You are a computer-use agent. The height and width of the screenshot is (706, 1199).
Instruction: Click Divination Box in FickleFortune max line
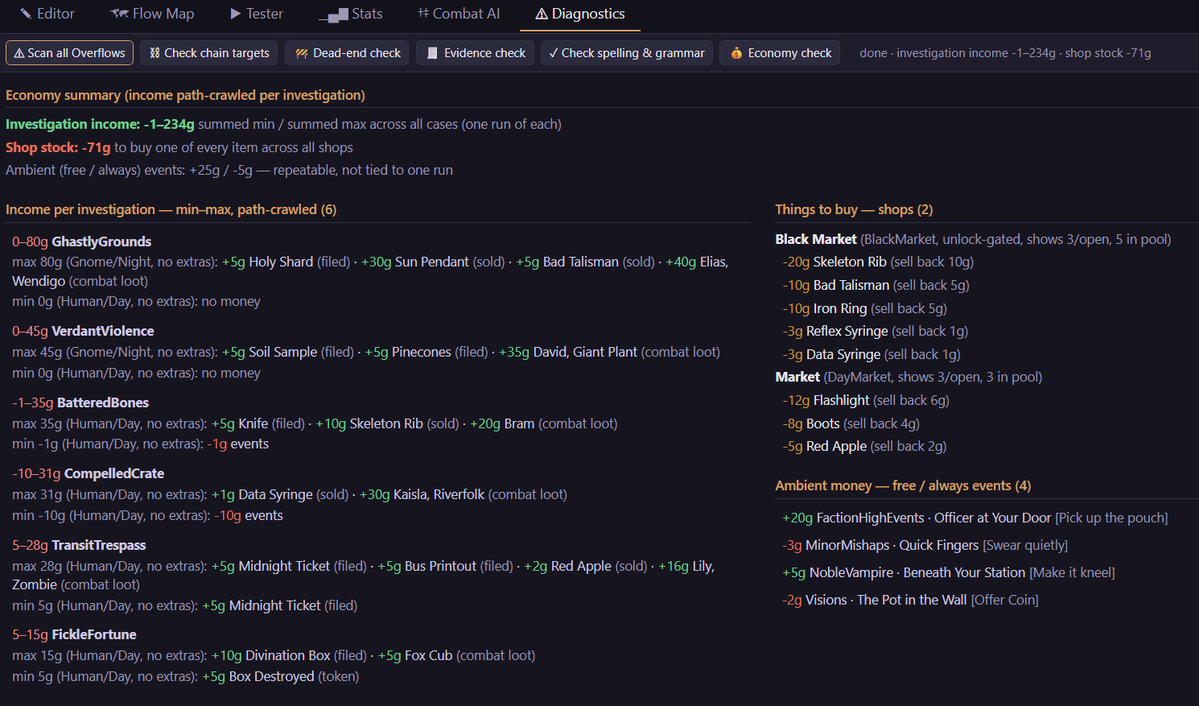coord(288,656)
